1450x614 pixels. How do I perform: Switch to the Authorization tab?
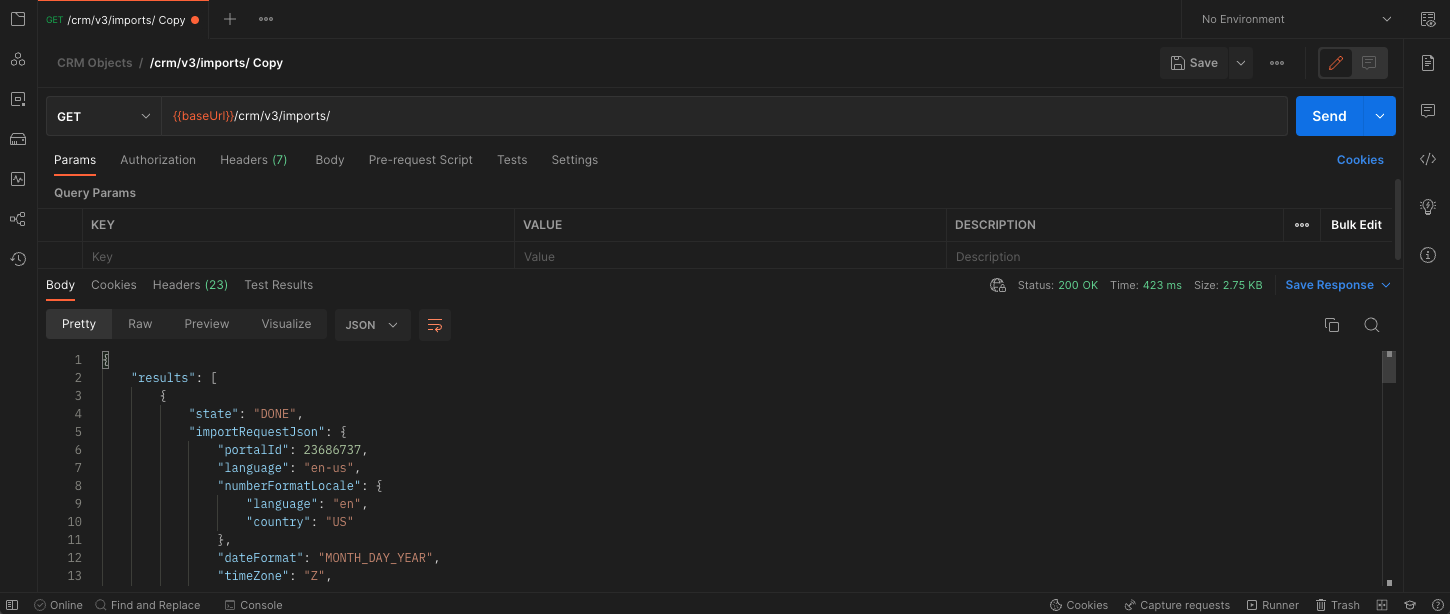157,159
